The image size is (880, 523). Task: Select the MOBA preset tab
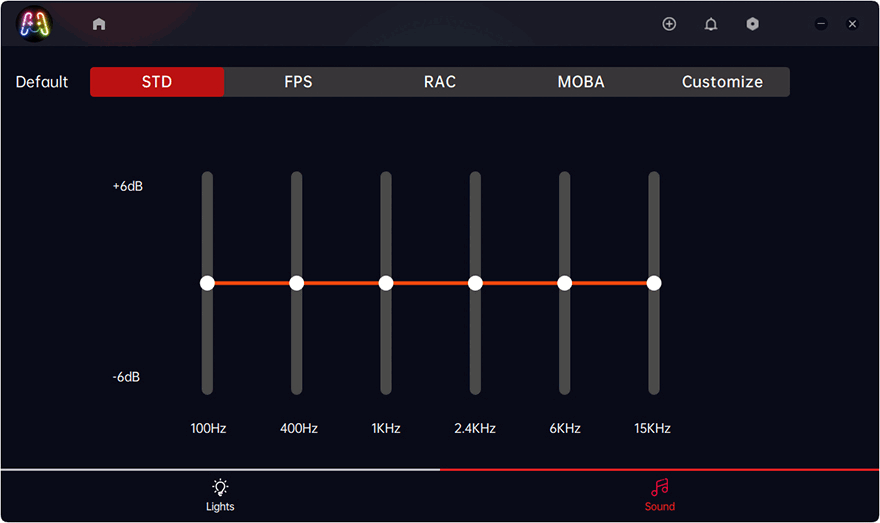581,82
